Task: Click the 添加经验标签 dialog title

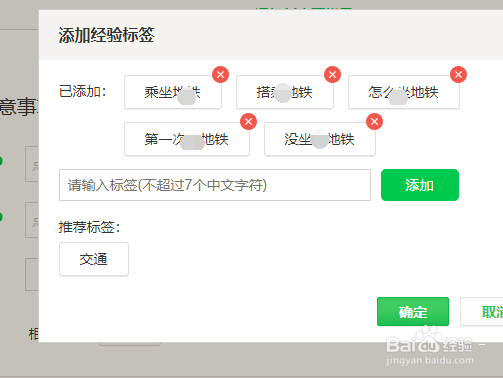Action: point(106,35)
